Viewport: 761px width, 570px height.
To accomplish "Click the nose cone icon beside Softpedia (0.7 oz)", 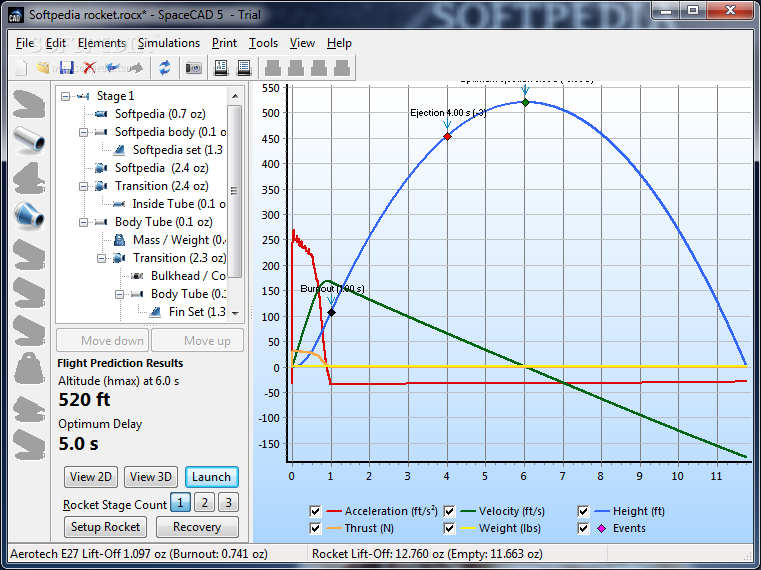I will pyautogui.click(x=101, y=114).
